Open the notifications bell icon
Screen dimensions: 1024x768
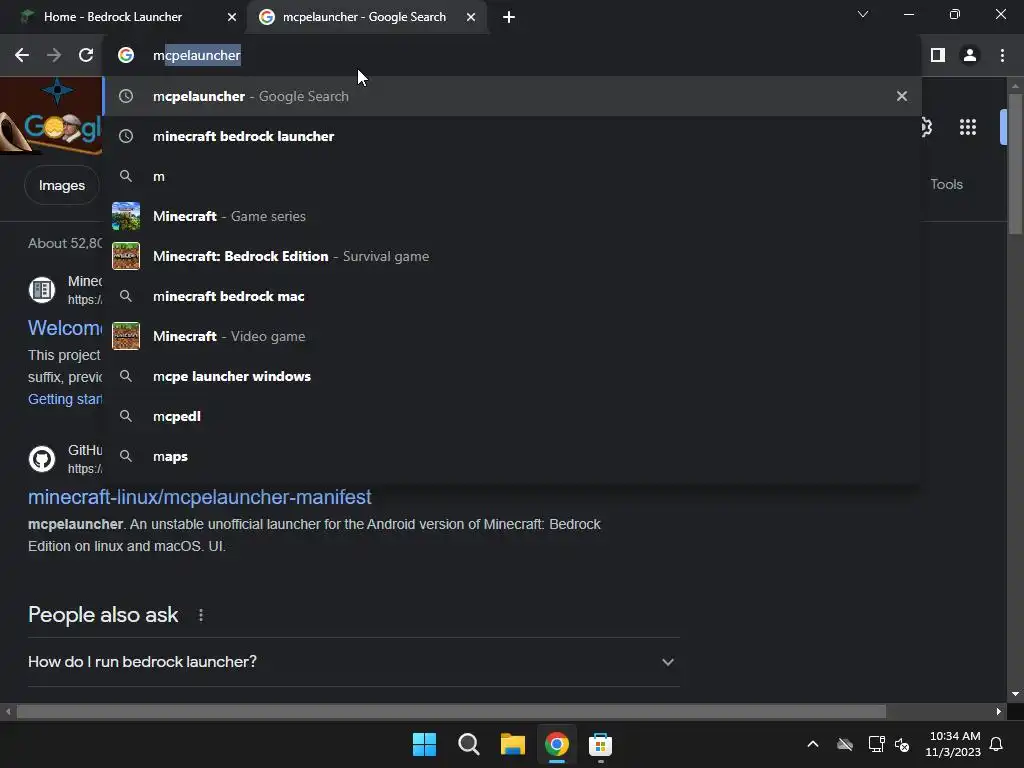pos(996,744)
